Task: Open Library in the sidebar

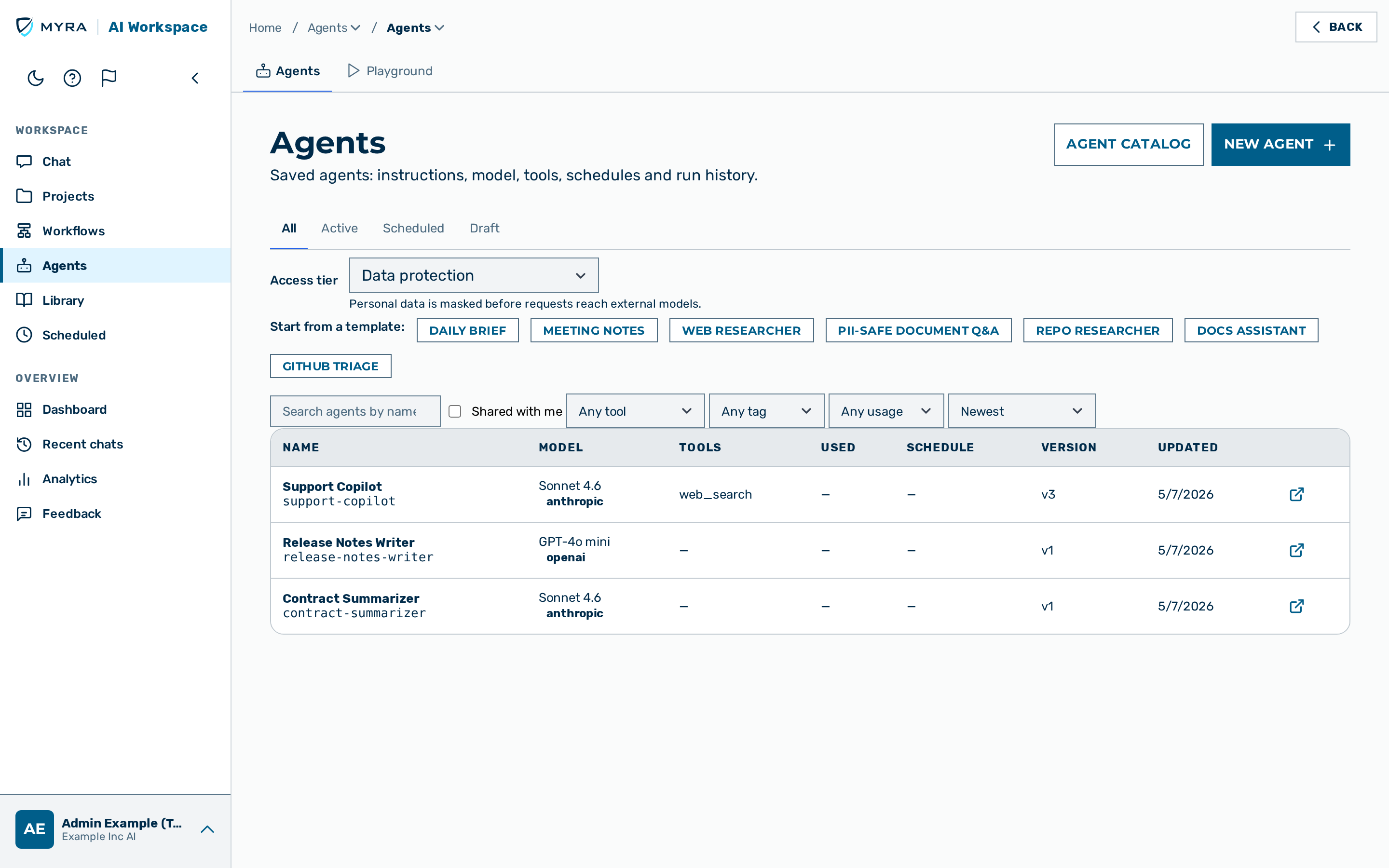Action: click(x=115, y=300)
